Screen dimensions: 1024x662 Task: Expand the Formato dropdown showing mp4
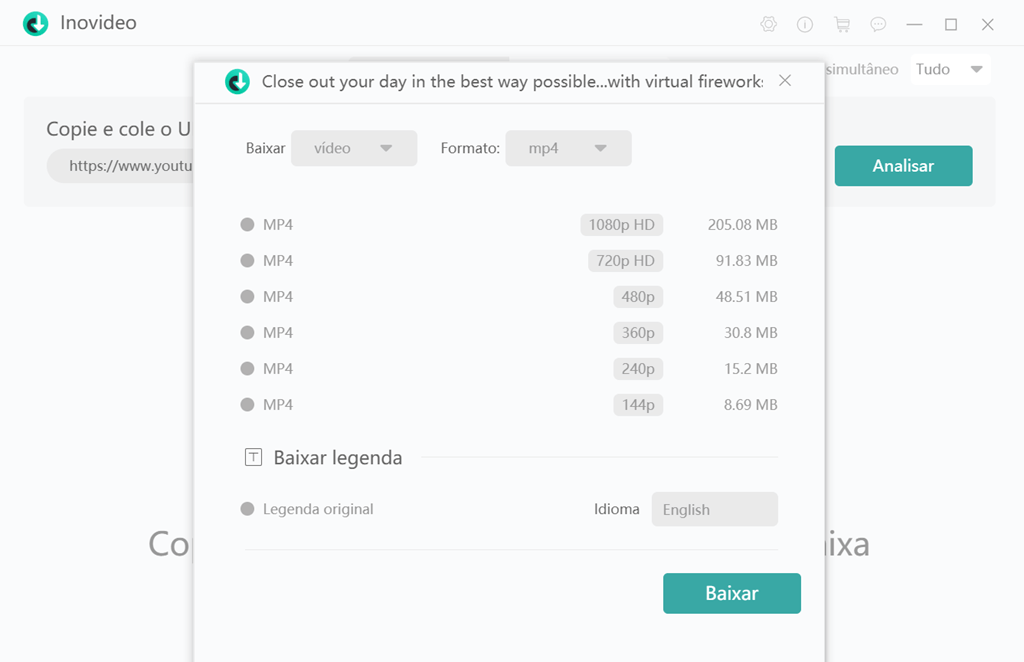[x=568, y=148]
